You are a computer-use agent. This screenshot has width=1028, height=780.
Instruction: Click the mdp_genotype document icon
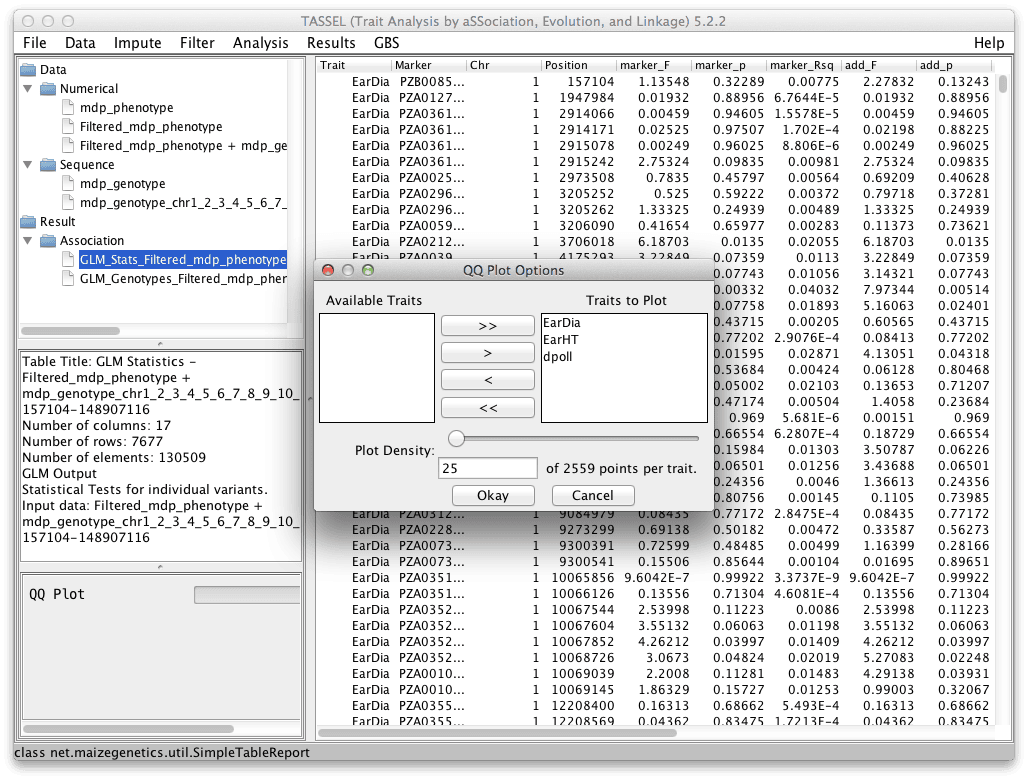68,184
